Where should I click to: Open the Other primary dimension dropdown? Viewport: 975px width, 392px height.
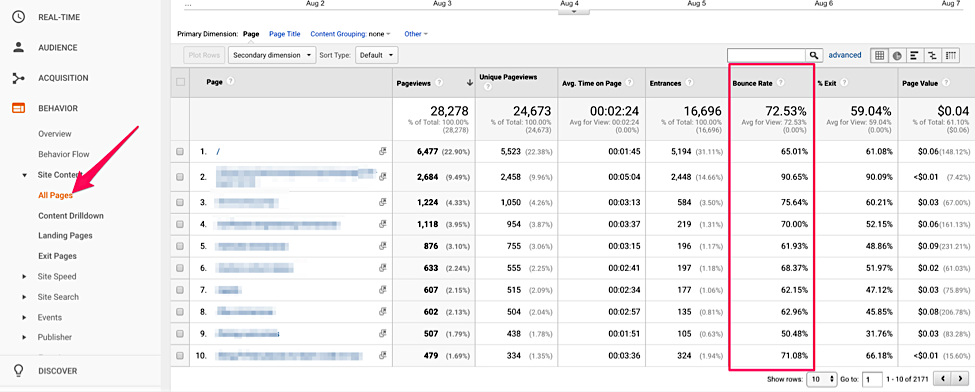tap(416, 34)
